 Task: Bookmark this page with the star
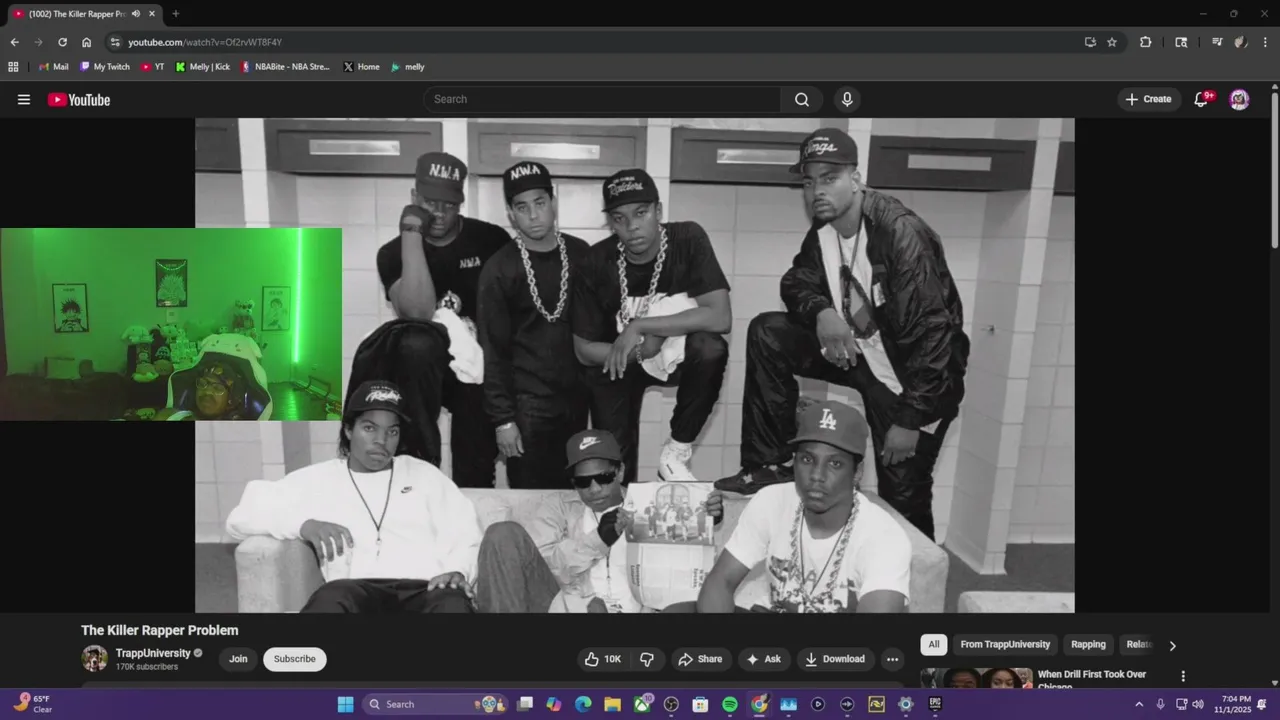(x=1112, y=42)
